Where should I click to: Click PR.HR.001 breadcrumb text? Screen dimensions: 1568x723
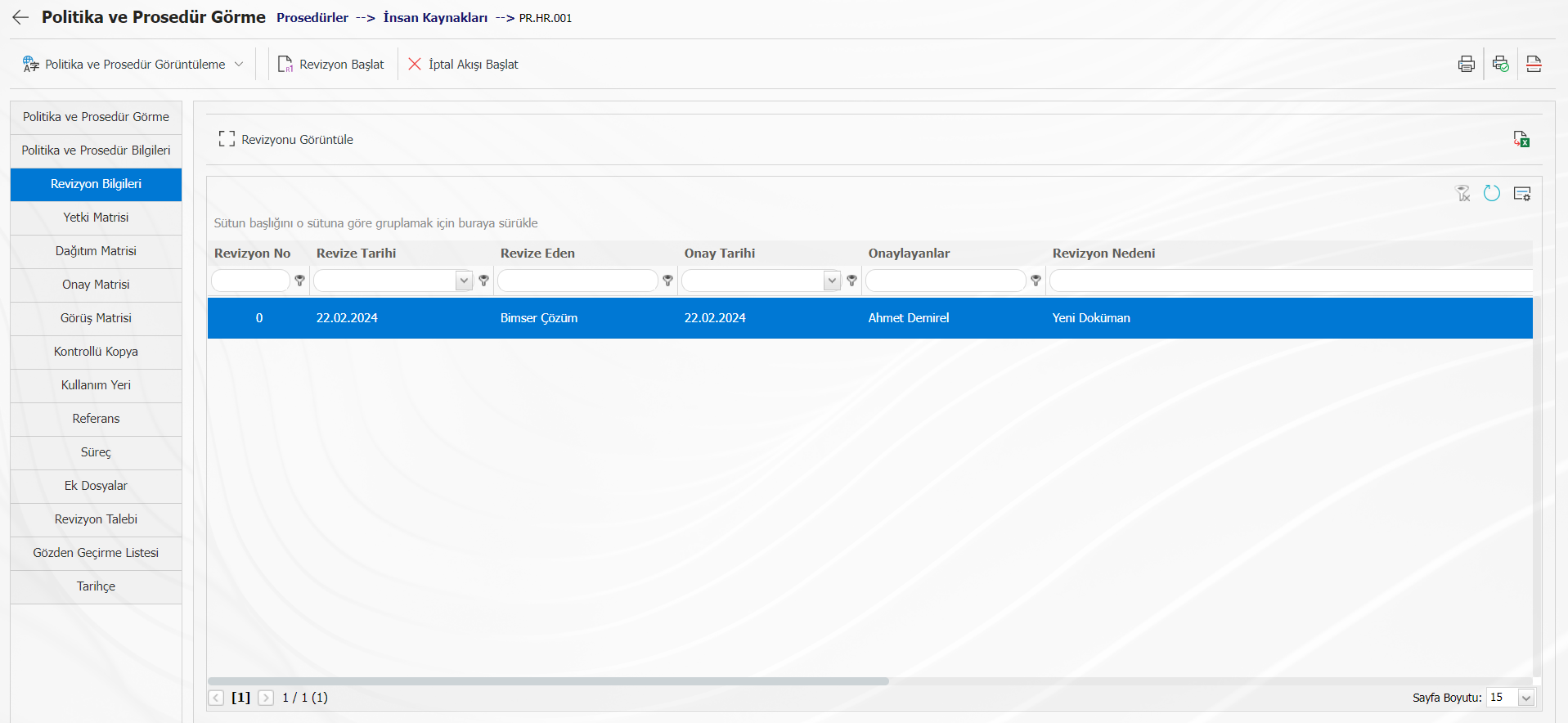click(546, 18)
